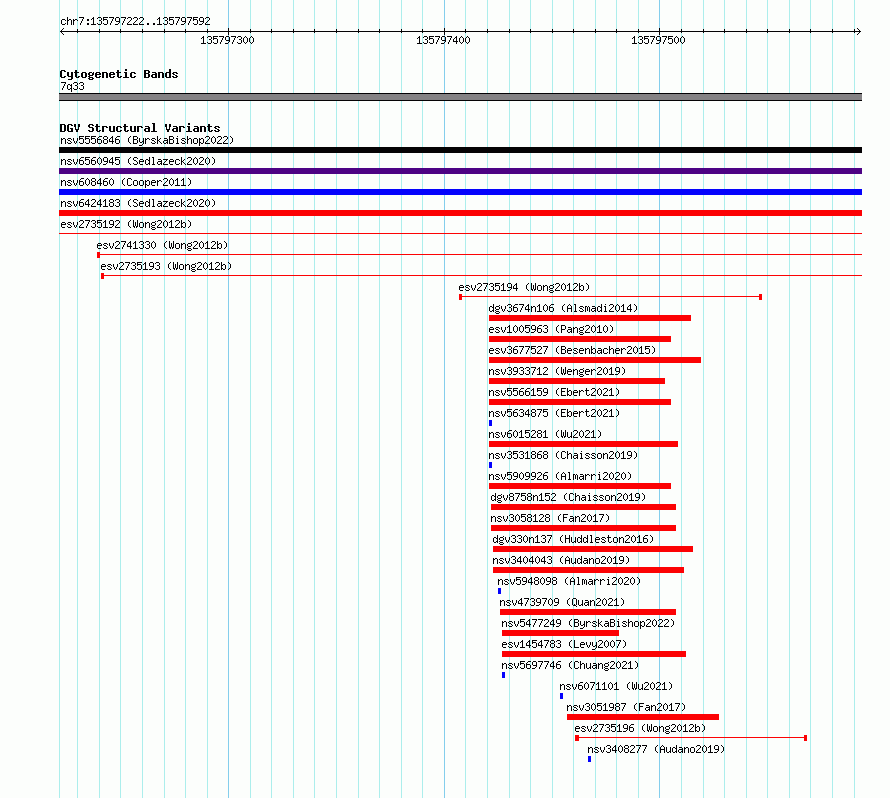This screenshot has height=798, width=890.
Task: Select nsv6071101 (Wu2021) variant label
Action: pos(616,686)
